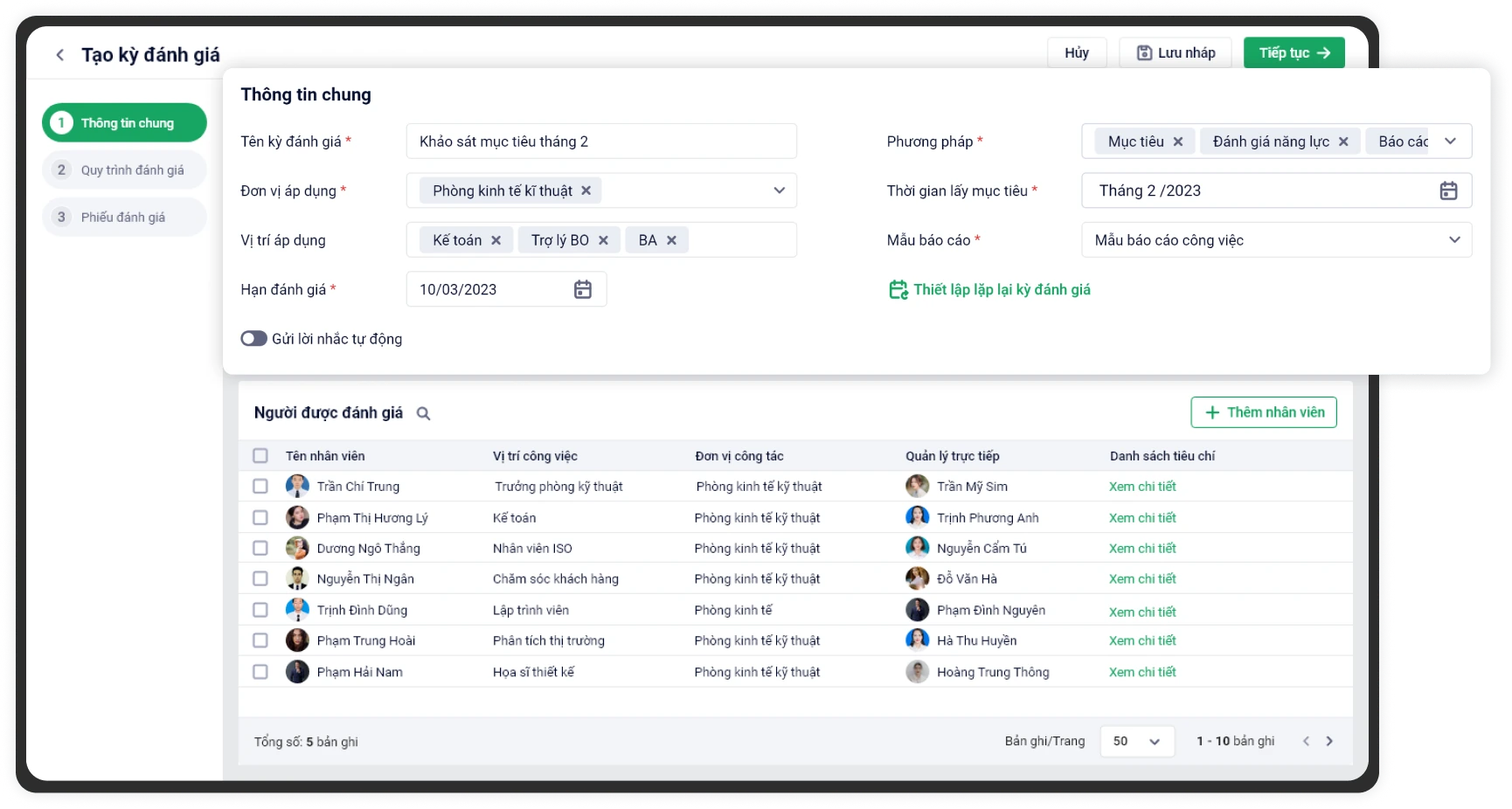Screen dimensions: 1512x809
Task: Select the Phạm Thị Hương Lý row checkbox
Action: pyautogui.click(x=260, y=517)
